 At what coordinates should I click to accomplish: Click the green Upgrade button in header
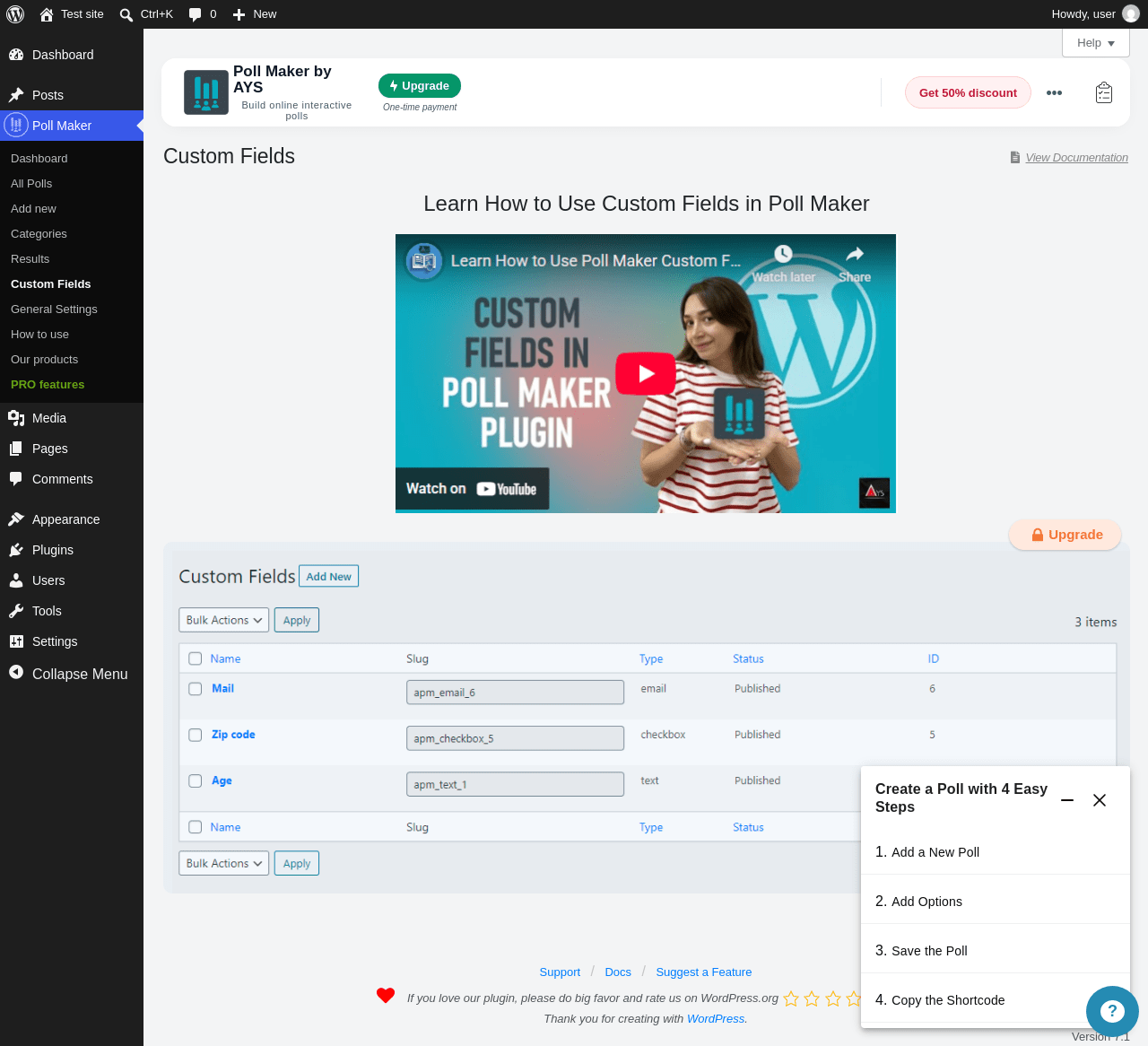click(420, 85)
